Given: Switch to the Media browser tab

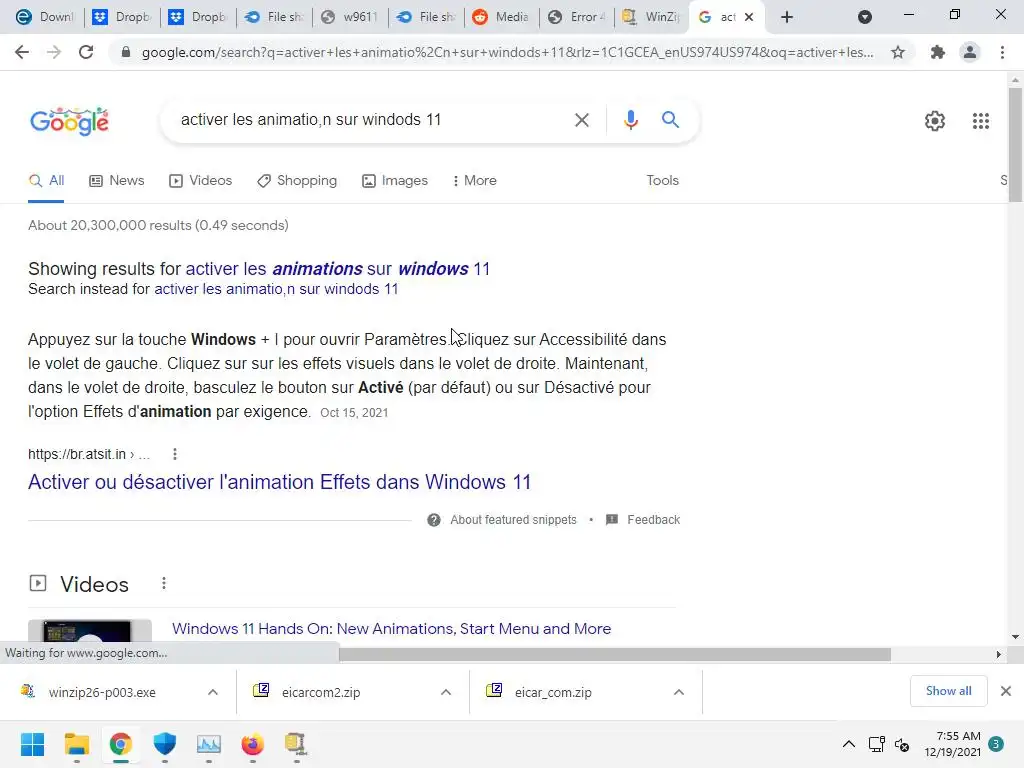Looking at the screenshot, I should tap(502, 17).
